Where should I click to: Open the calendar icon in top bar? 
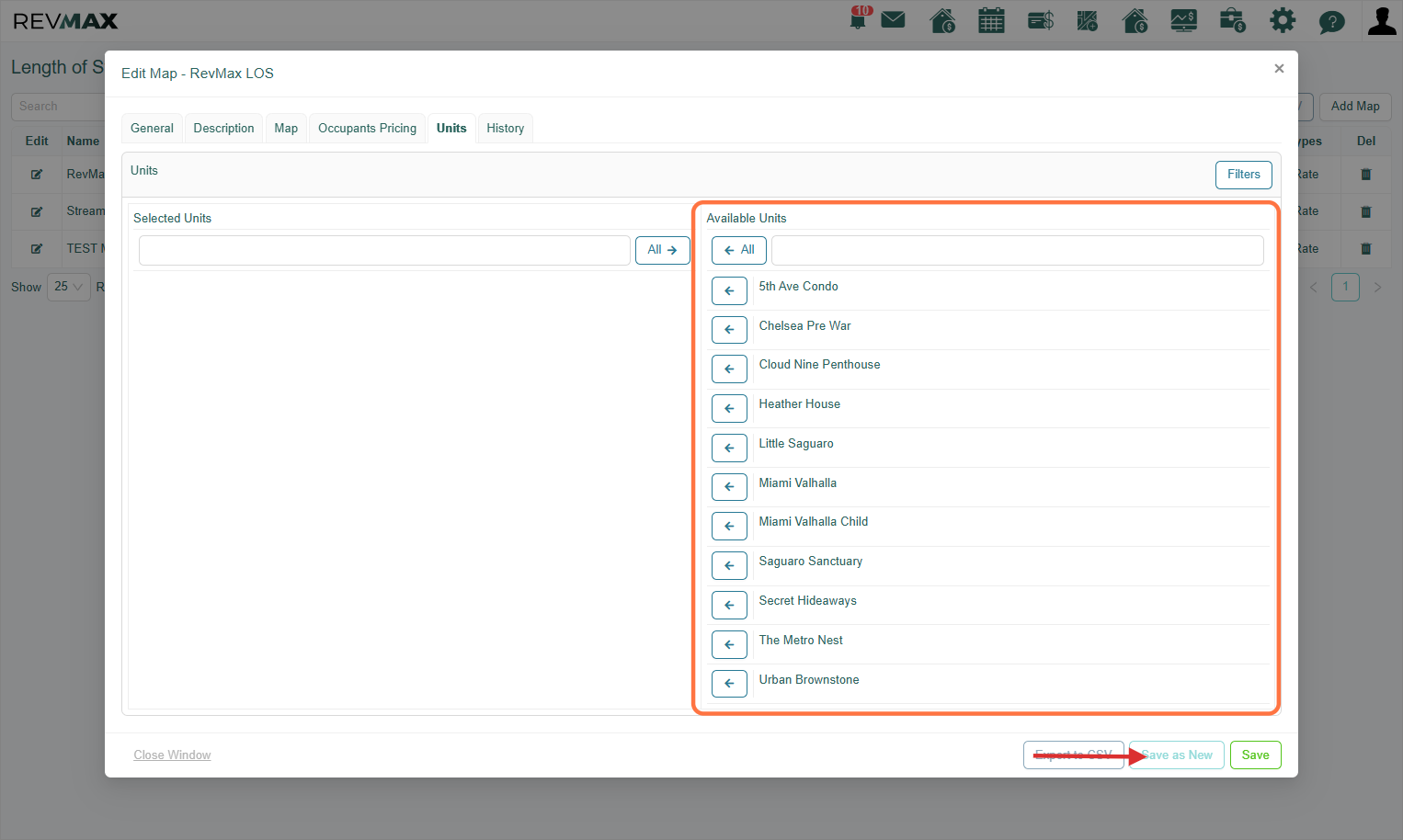pos(991,20)
